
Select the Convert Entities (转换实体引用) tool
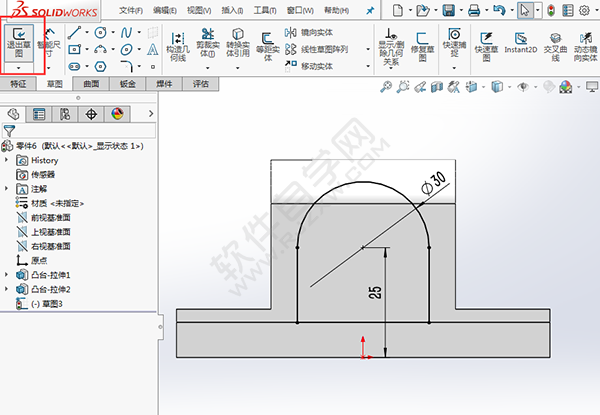pos(238,42)
